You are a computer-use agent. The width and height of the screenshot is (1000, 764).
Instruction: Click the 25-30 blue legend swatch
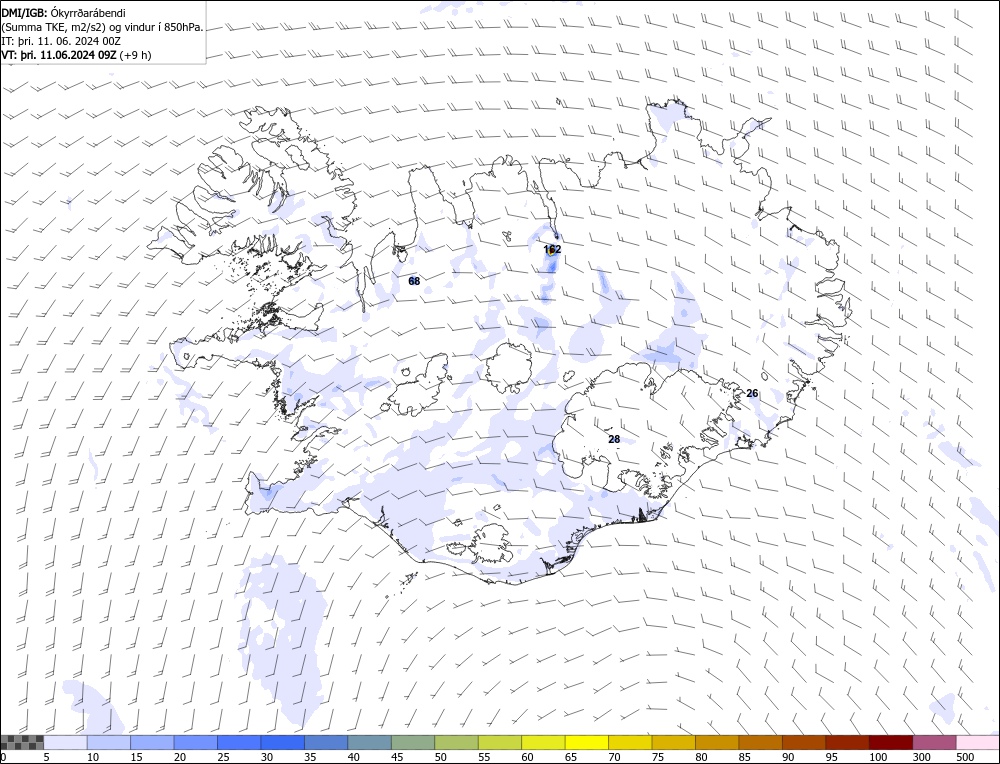[x=239, y=742]
